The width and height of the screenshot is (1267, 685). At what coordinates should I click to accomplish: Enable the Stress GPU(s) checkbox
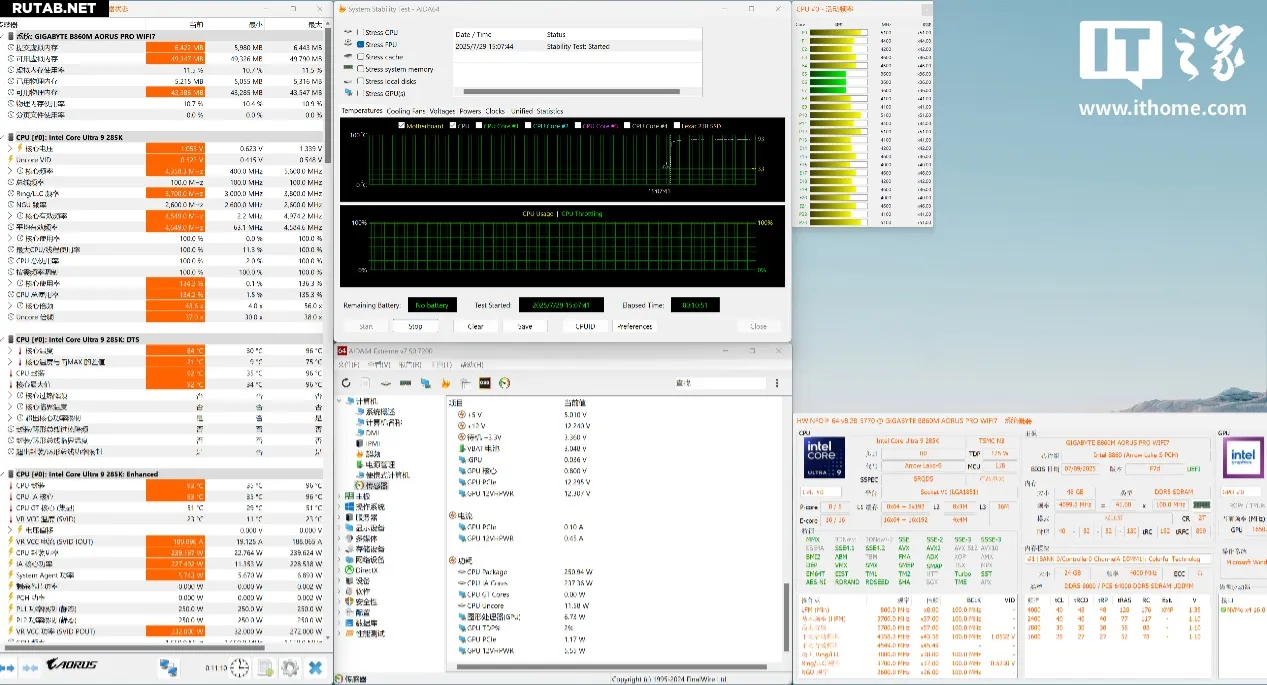(x=361, y=93)
